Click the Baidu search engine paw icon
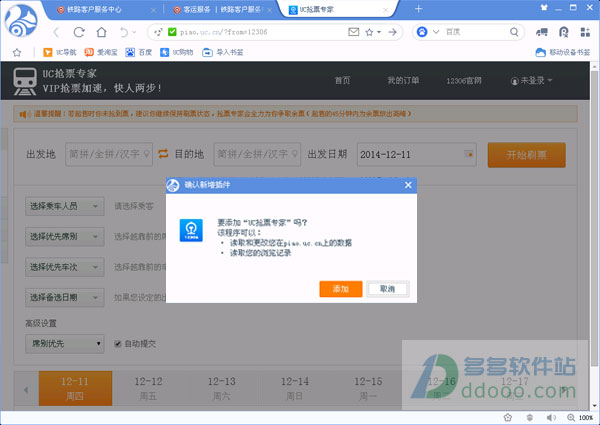The width and height of the screenshot is (600, 425). point(422,32)
